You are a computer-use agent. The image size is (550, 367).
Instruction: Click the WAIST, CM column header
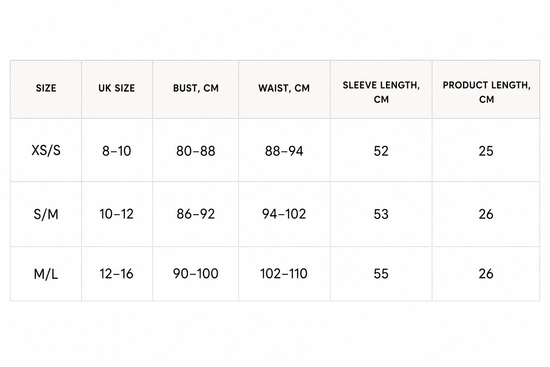(284, 89)
